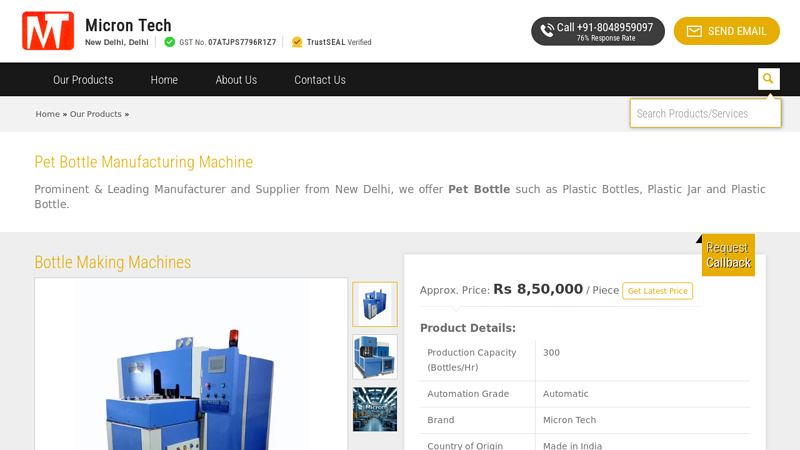
Task: Click the Automation Grade value Automatic
Action: pyautogui.click(x=565, y=394)
